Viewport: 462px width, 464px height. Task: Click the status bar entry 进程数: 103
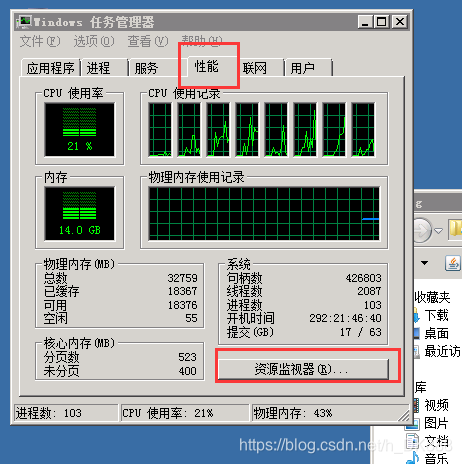click(66, 413)
